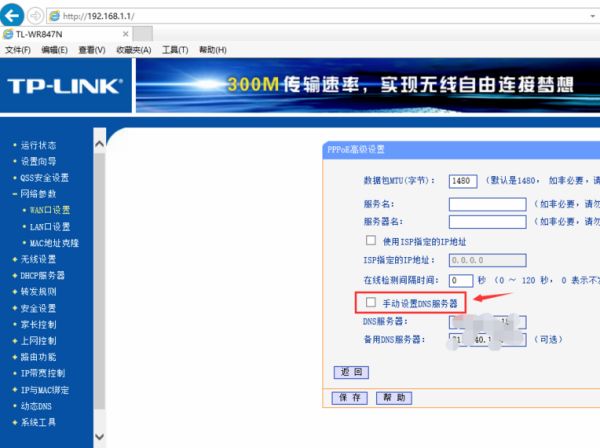This screenshot has height=448, width=600.
Task: Click the sidebar scroll up arrow
Action: pos(98,144)
